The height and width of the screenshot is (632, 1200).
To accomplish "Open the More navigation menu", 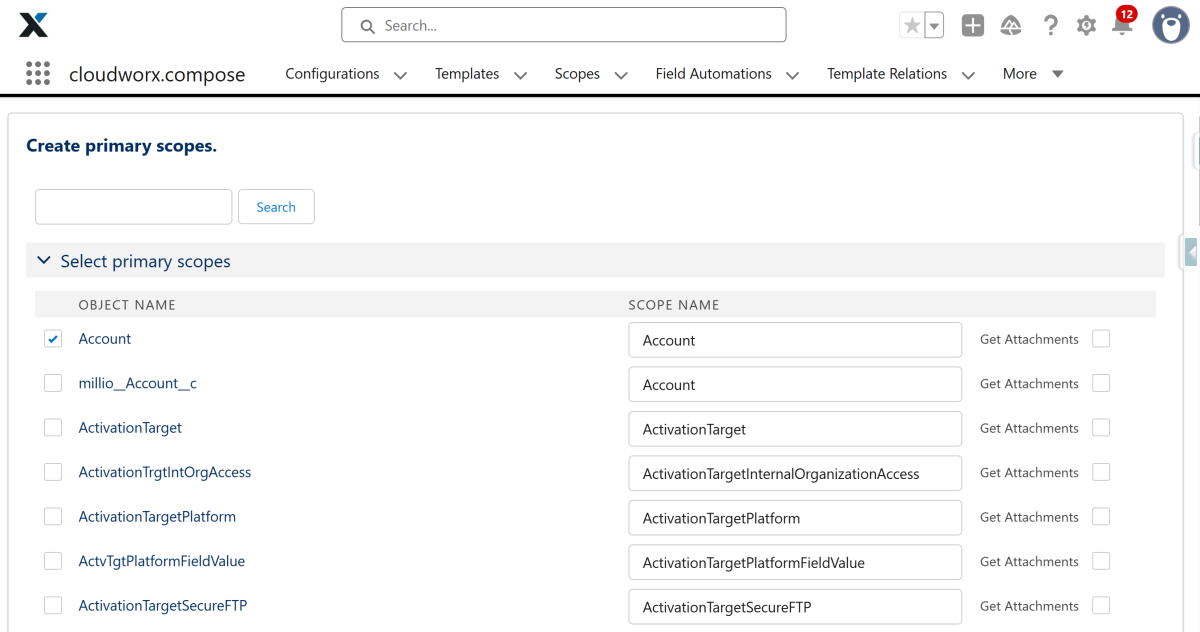I will point(1033,73).
